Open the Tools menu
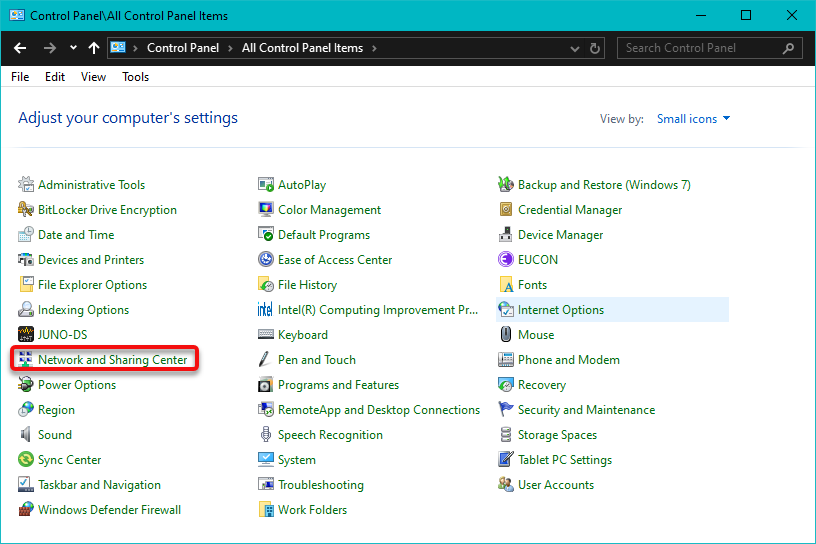Screen dimensions: 816x544 pyautogui.click(x=135, y=77)
